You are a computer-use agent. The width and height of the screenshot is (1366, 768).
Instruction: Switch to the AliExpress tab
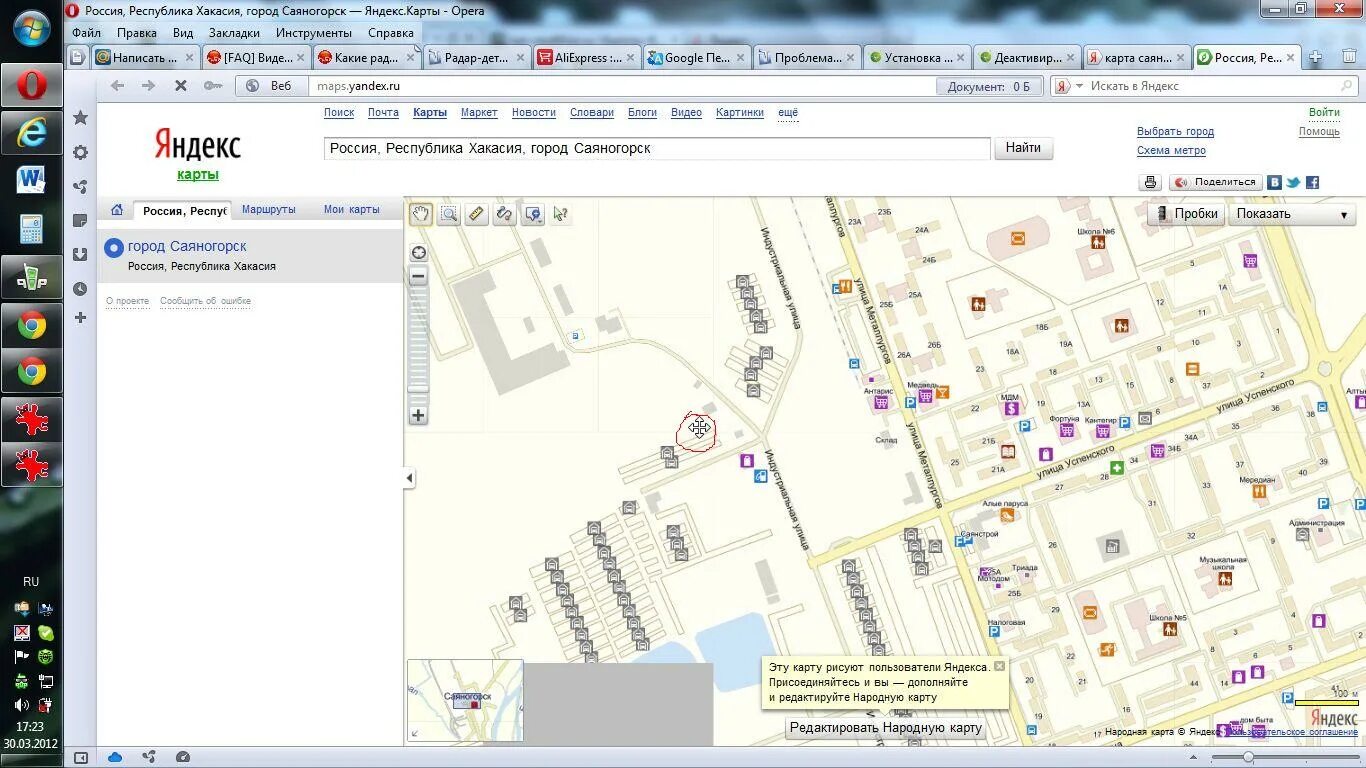point(585,57)
